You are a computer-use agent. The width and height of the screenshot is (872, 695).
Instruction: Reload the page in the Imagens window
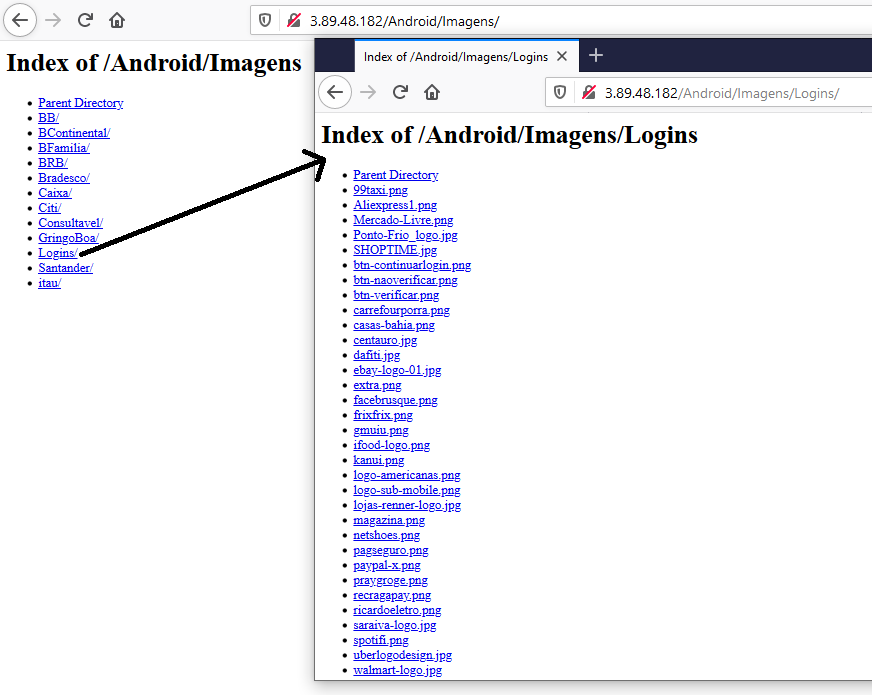coord(85,21)
